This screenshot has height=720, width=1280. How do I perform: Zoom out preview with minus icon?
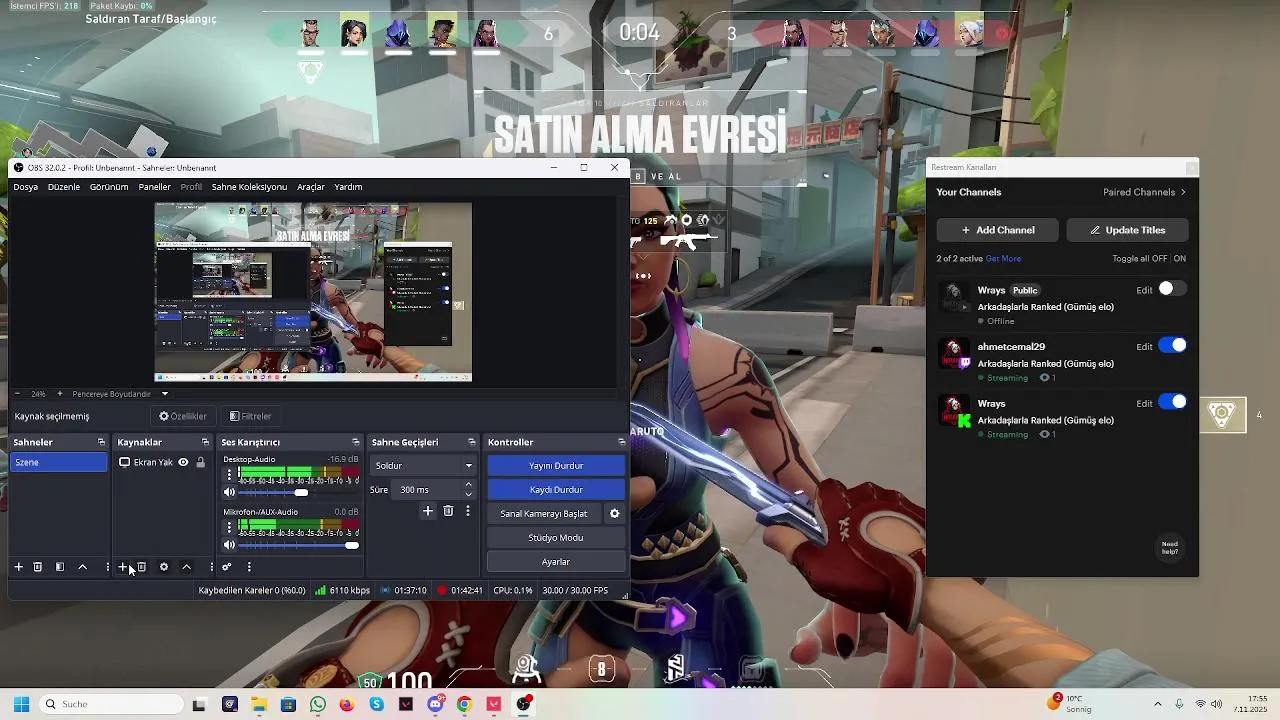[17, 394]
